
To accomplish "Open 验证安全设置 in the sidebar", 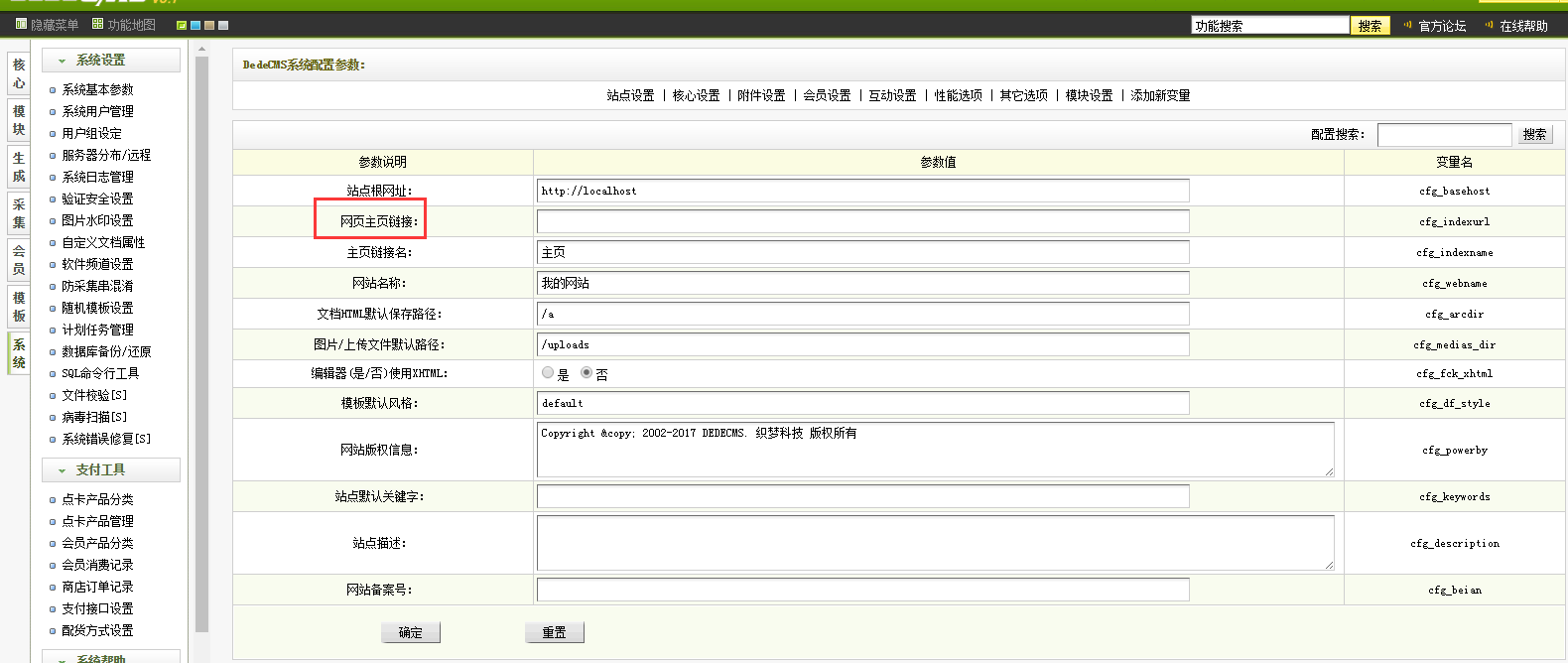I will point(97,199).
